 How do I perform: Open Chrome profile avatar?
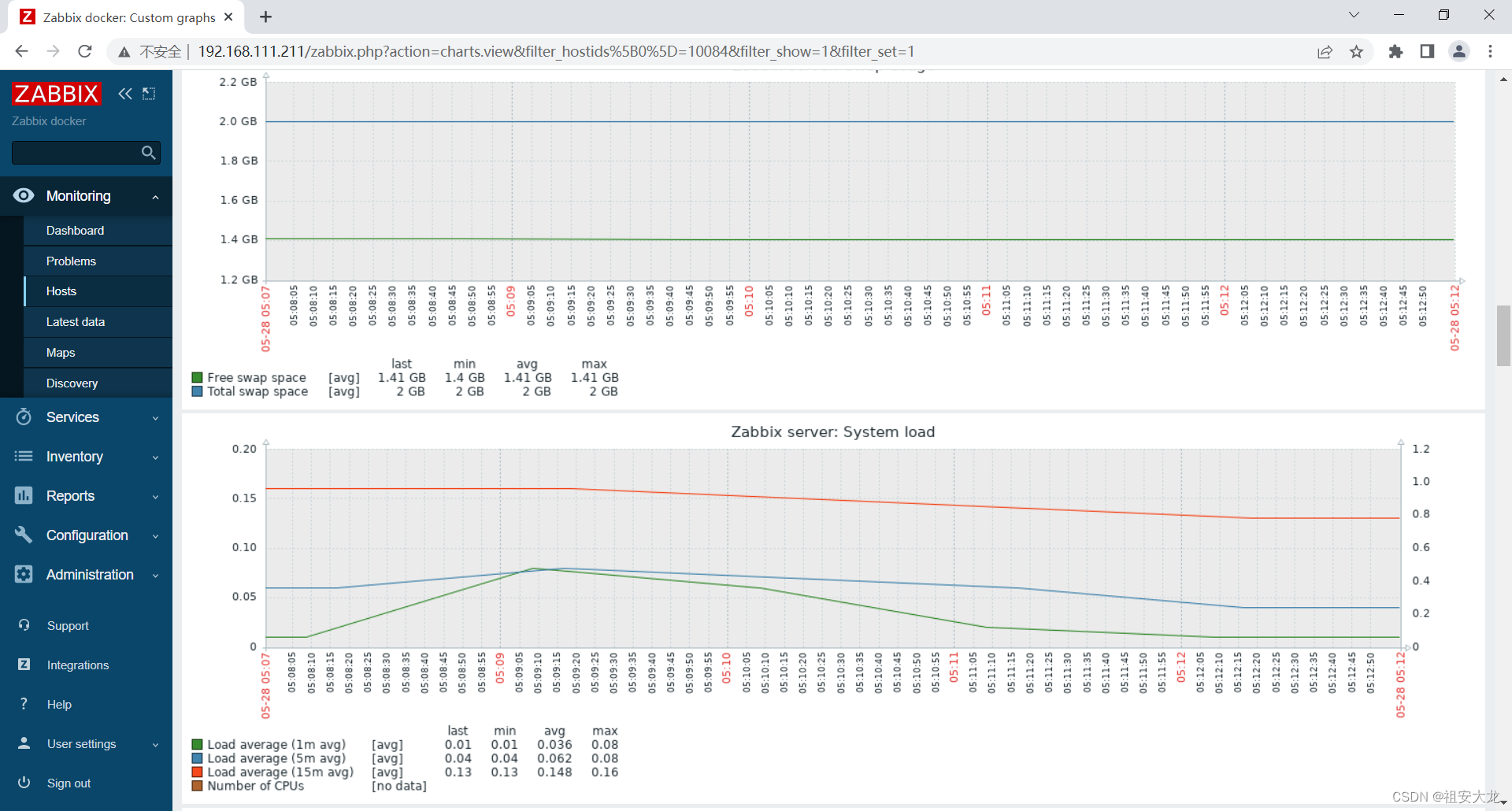1459,51
